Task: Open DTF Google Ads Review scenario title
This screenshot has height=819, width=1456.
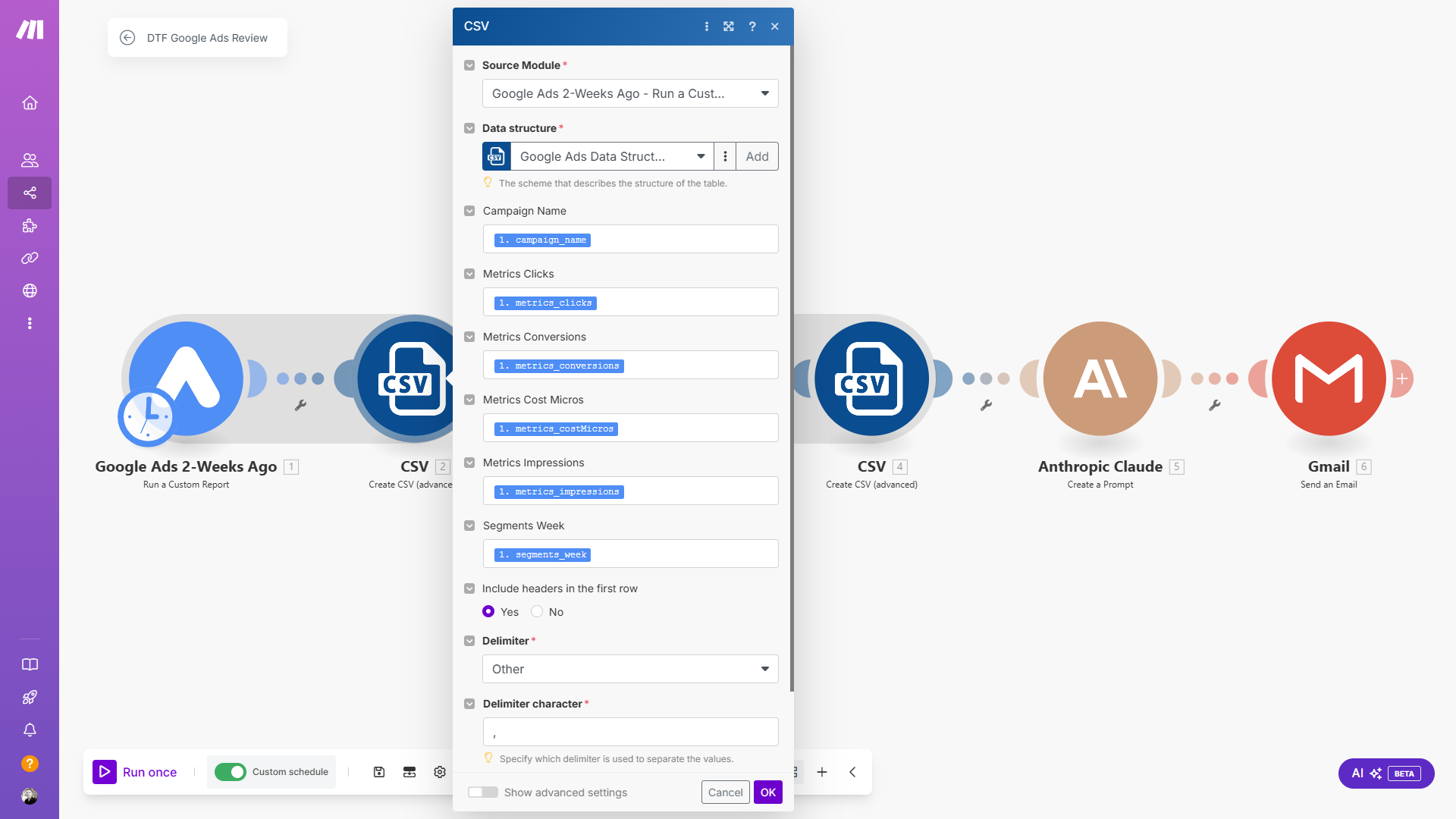Action: pos(207,38)
